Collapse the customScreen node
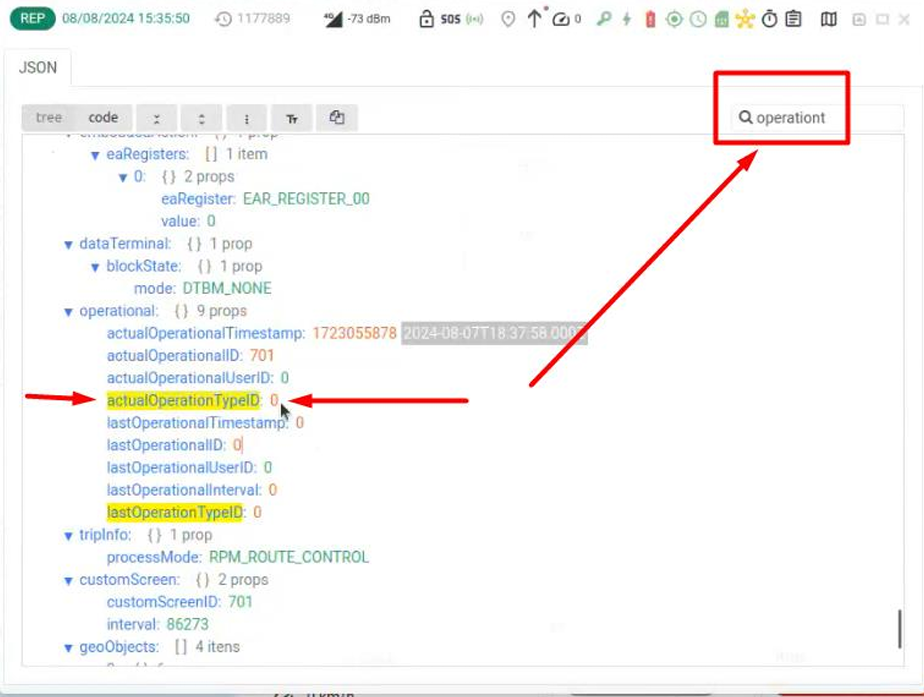The width and height of the screenshot is (924, 697). pyautogui.click(x=69, y=580)
